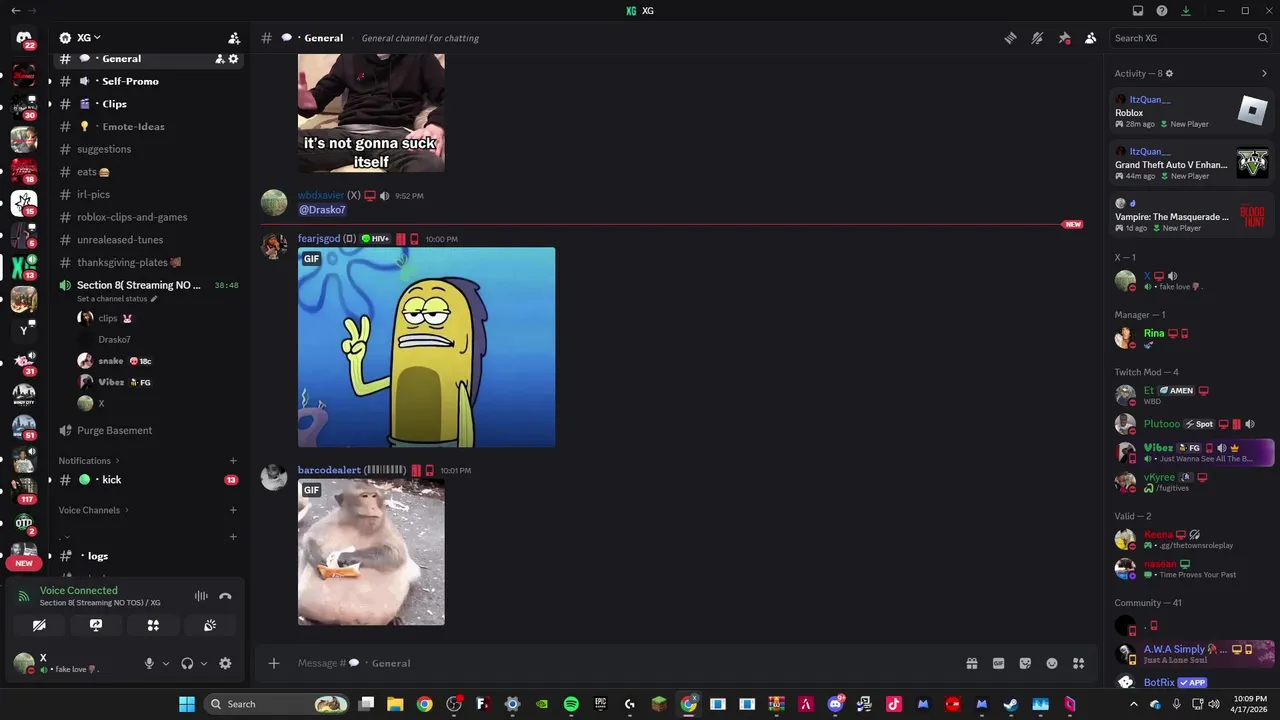Open headphone output options chevron

coord(204,663)
